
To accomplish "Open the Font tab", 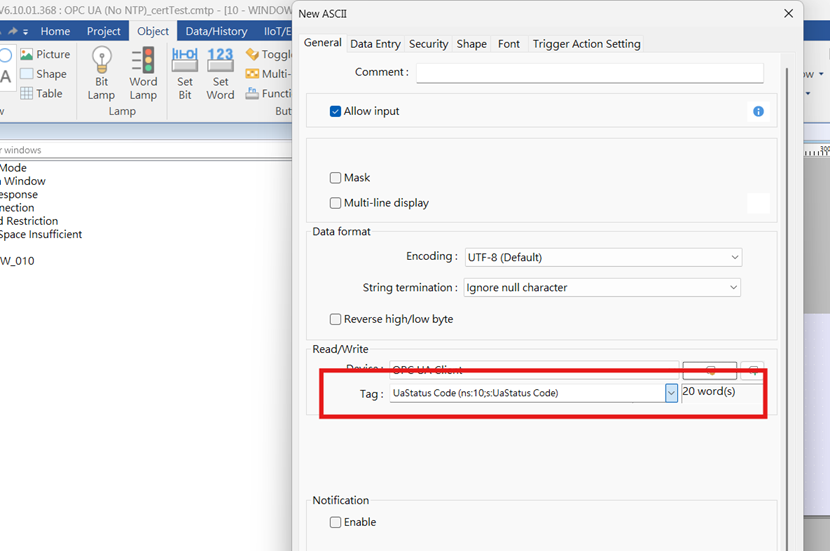I will (509, 44).
